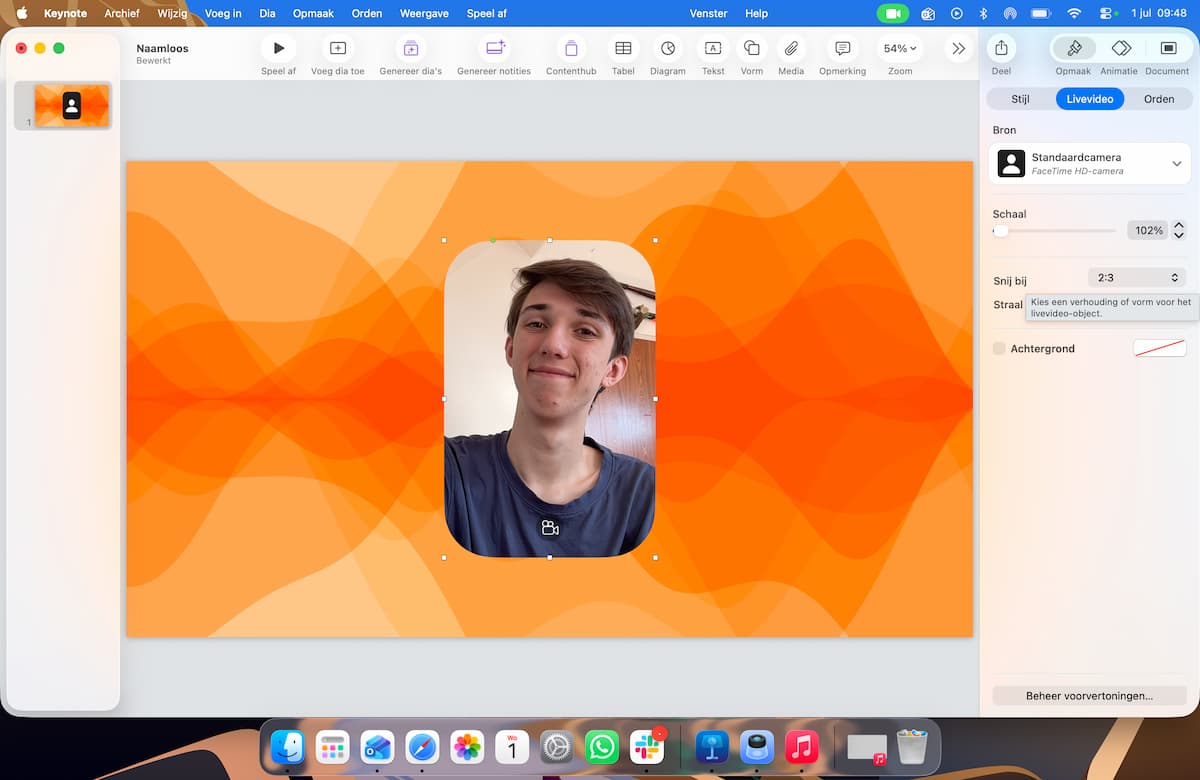Click the Achtergrond color swatch
Screen dimensions: 1200x780
1159,348
